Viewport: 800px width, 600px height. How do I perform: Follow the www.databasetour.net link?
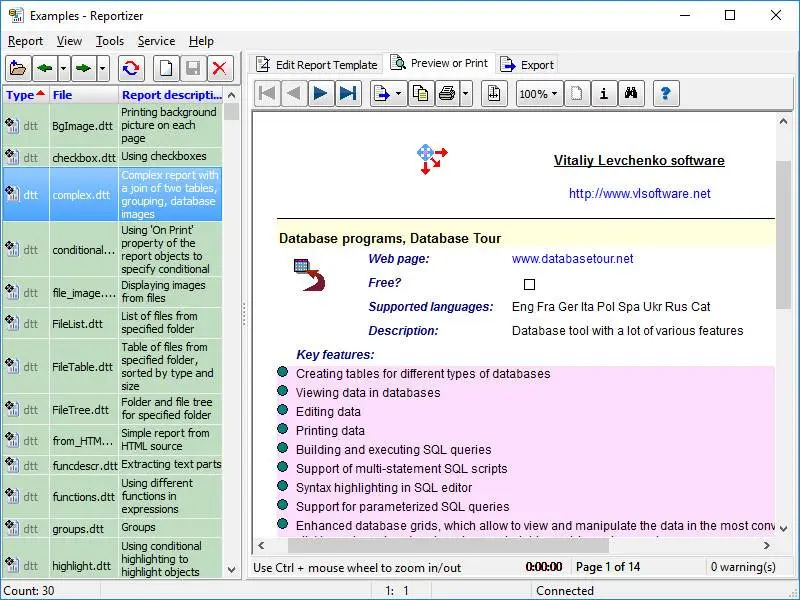pyautogui.click(x=572, y=259)
